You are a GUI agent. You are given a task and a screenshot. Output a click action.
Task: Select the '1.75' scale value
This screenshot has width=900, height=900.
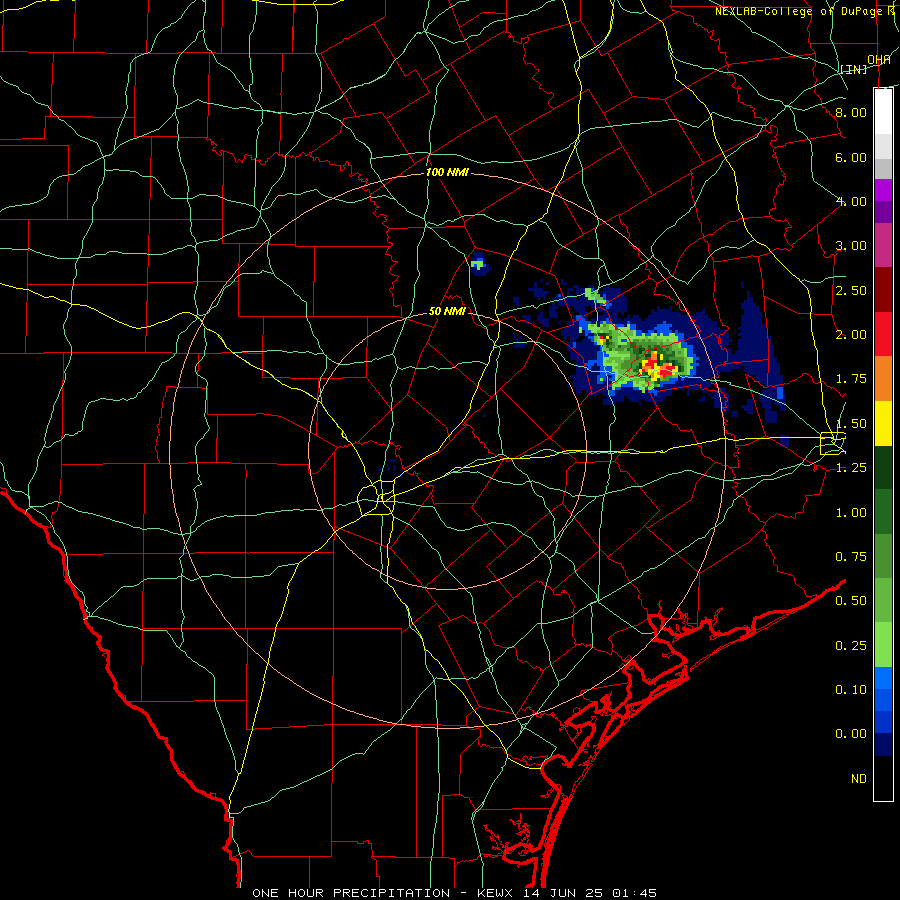click(x=851, y=379)
